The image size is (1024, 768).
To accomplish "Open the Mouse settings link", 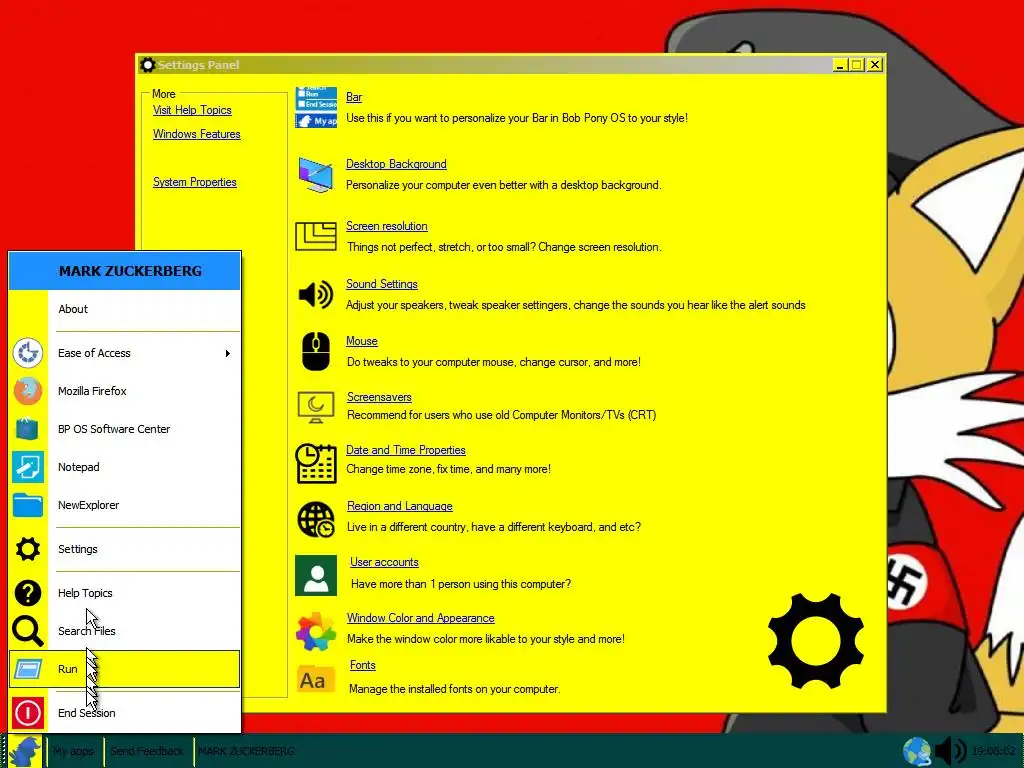I will pyautogui.click(x=362, y=341).
